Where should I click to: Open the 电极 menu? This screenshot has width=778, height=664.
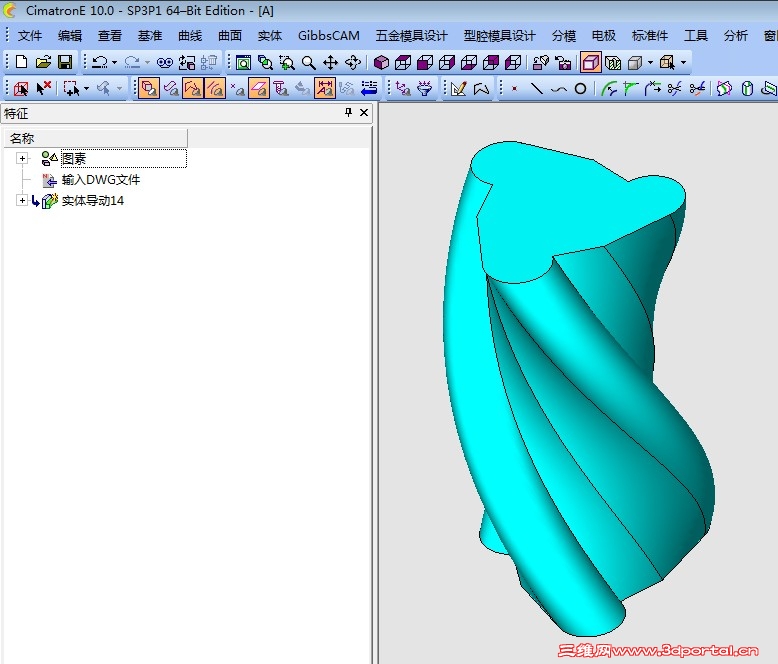coord(604,36)
